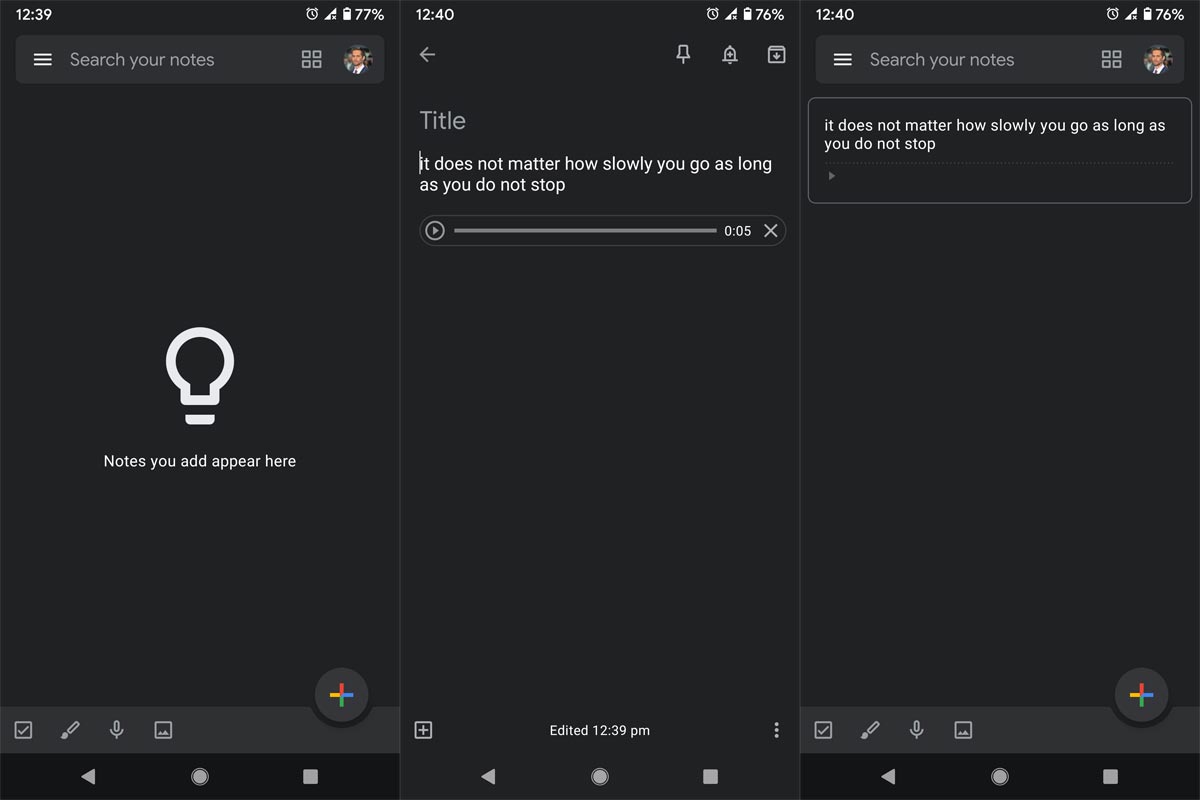This screenshot has height=800, width=1200.
Task: Remove the audio clip with the X
Action: (770, 231)
